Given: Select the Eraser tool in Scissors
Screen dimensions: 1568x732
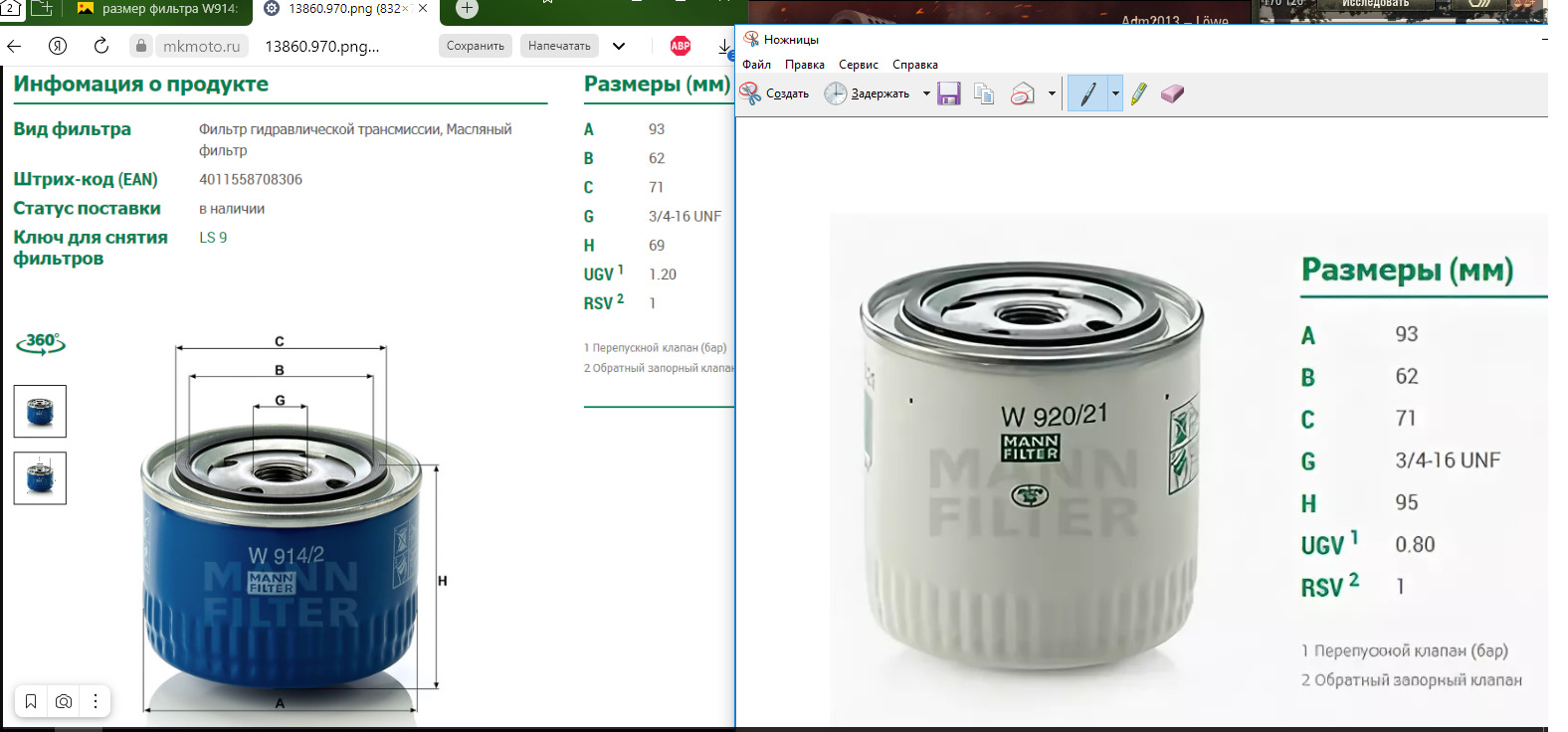Looking at the screenshot, I should [x=1173, y=93].
